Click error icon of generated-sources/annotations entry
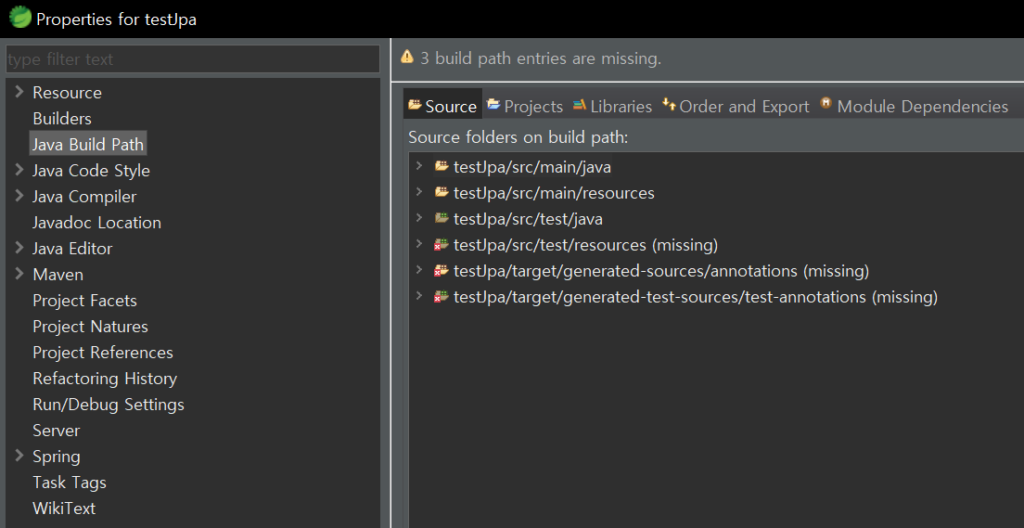Viewport: 1024px width, 528px height. tap(441, 271)
